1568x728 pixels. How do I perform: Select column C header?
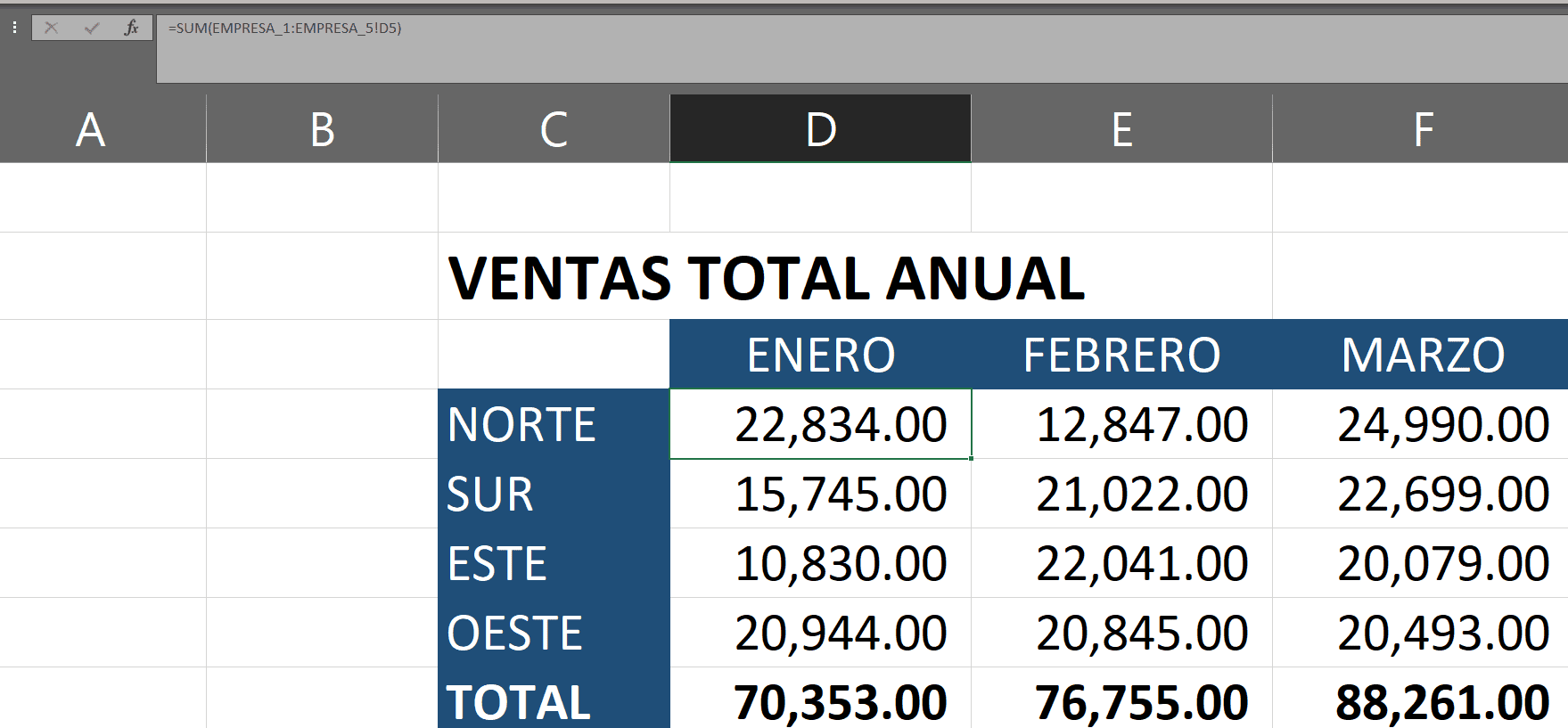[x=554, y=129]
